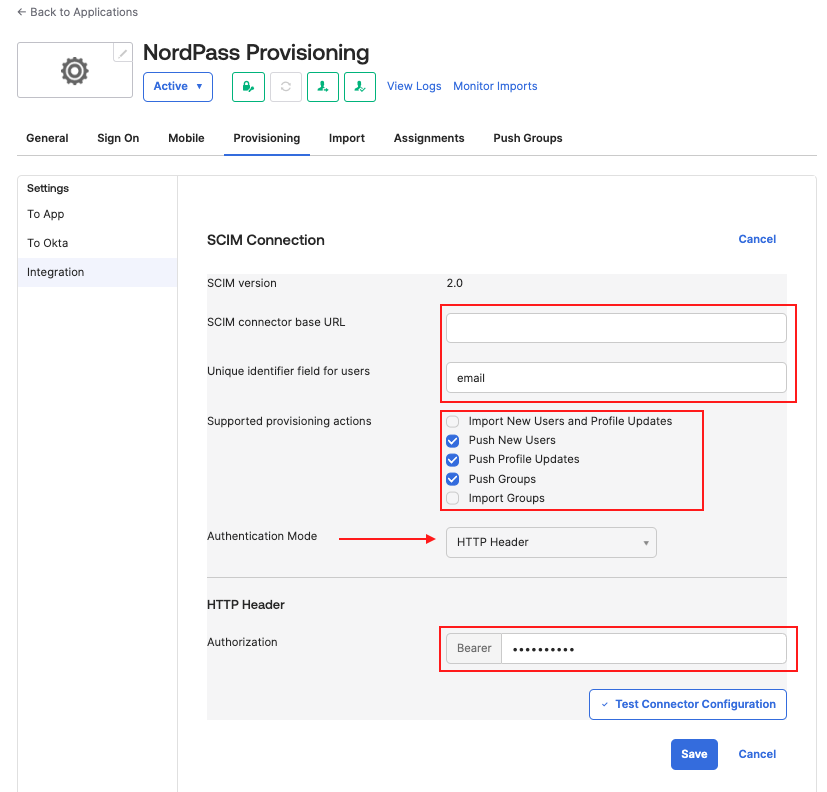Uncheck Push Profile Updates

tap(453, 460)
